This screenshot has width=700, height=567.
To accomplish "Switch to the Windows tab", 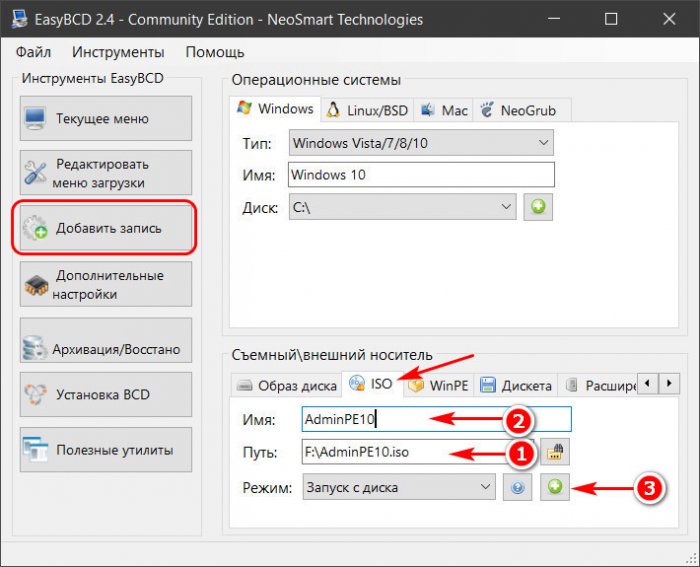I will point(275,109).
